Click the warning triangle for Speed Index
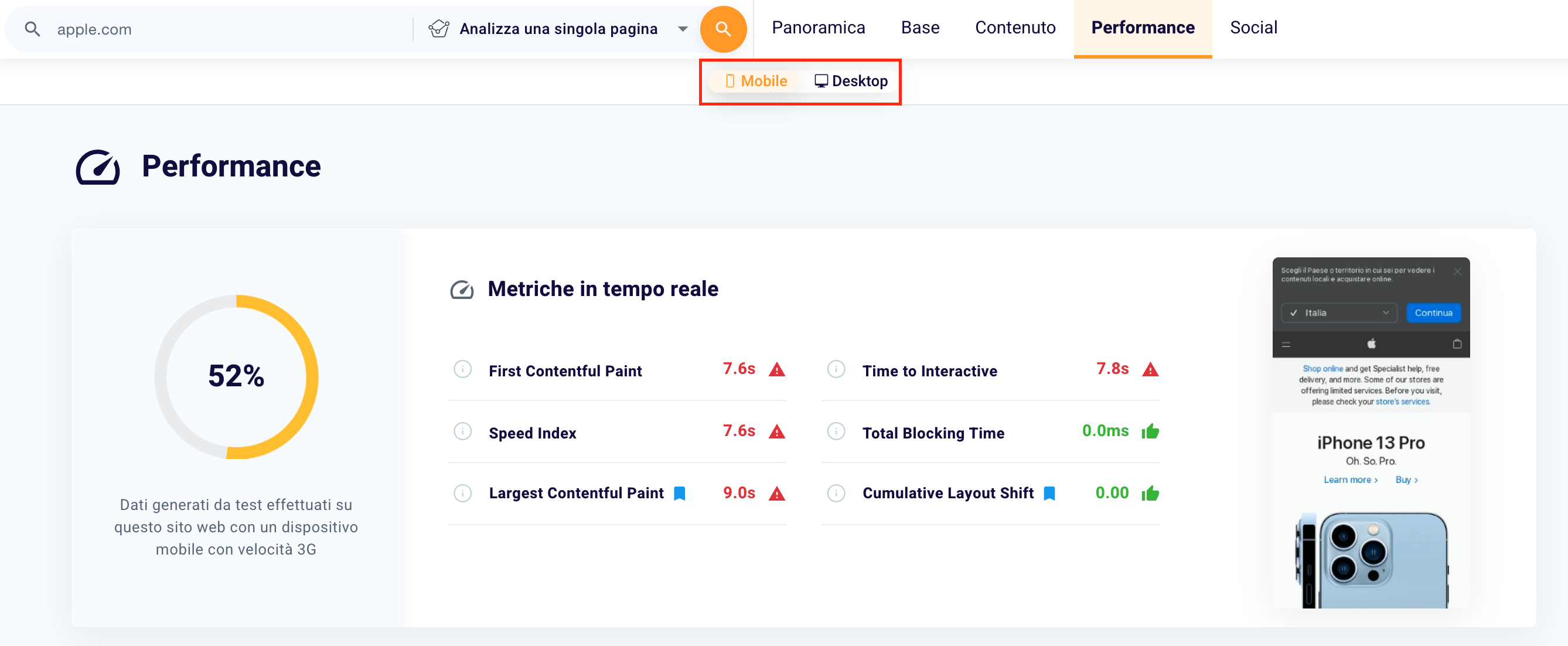The width and height of the screenshot is (1568, 646). pyautogui.click(x=777, y=431)
